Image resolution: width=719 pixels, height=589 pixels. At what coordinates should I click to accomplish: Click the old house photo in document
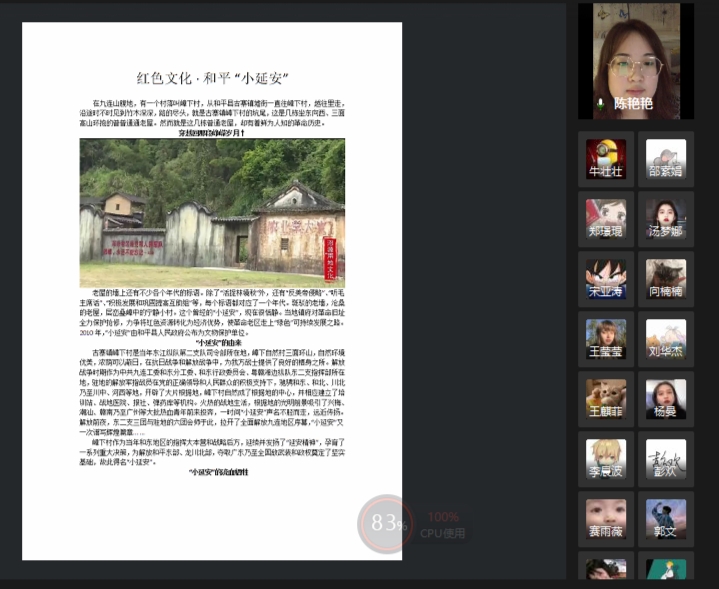pyautogui.click(x=212, y=212)
